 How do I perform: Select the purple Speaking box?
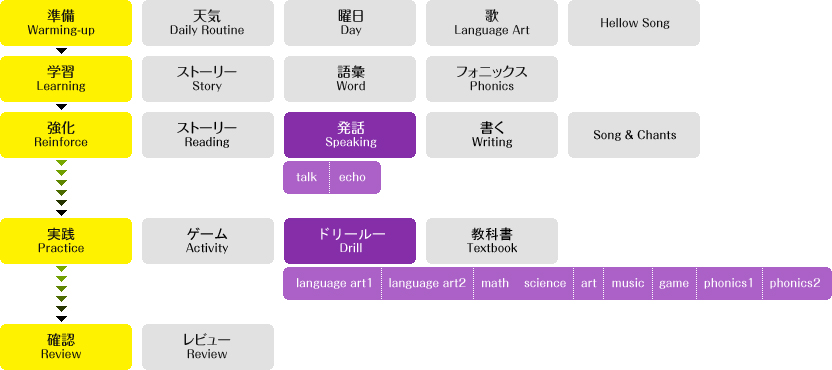click(350, 135)
